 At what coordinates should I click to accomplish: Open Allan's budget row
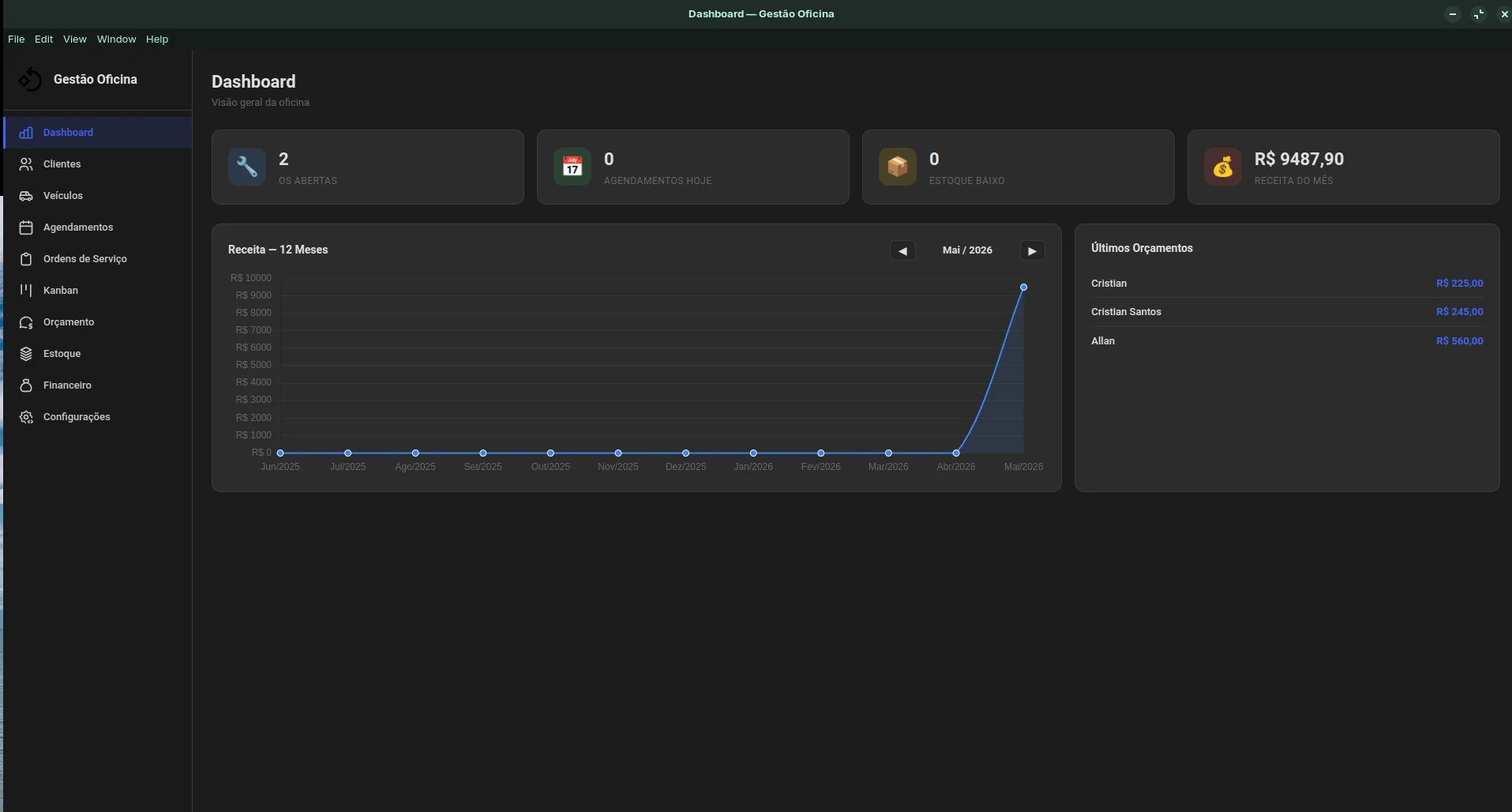pos(1287,341)
